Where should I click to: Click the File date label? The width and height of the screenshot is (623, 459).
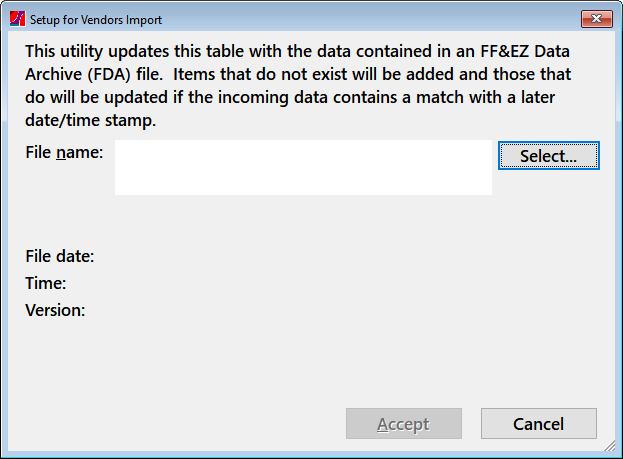60,256
